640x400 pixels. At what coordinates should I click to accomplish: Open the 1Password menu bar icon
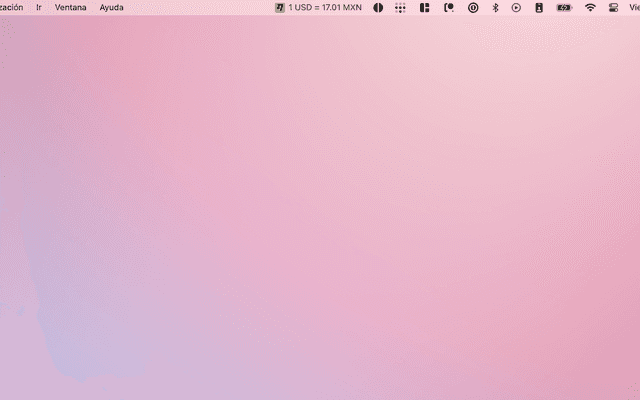473,7
